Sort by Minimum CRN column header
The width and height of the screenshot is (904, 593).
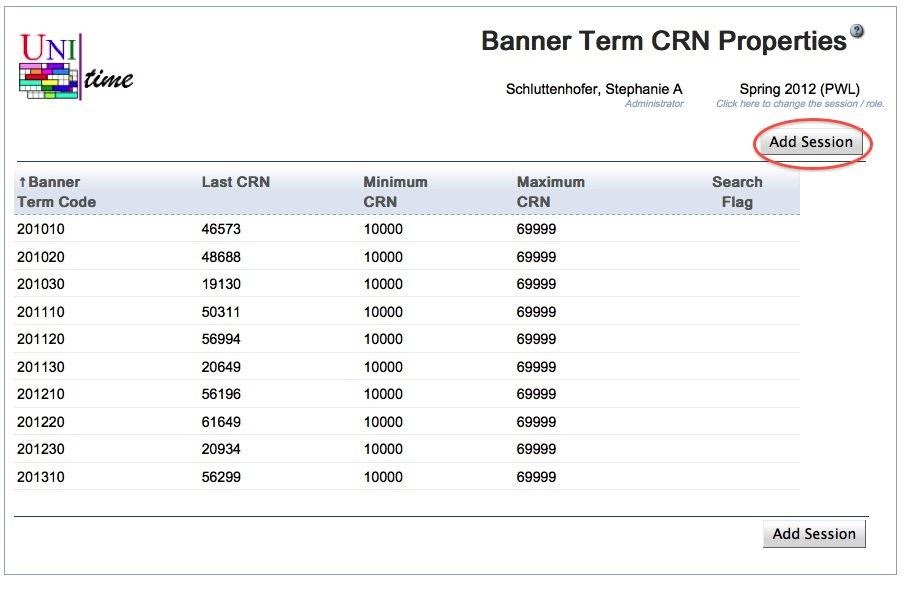[x=396, y=192]
